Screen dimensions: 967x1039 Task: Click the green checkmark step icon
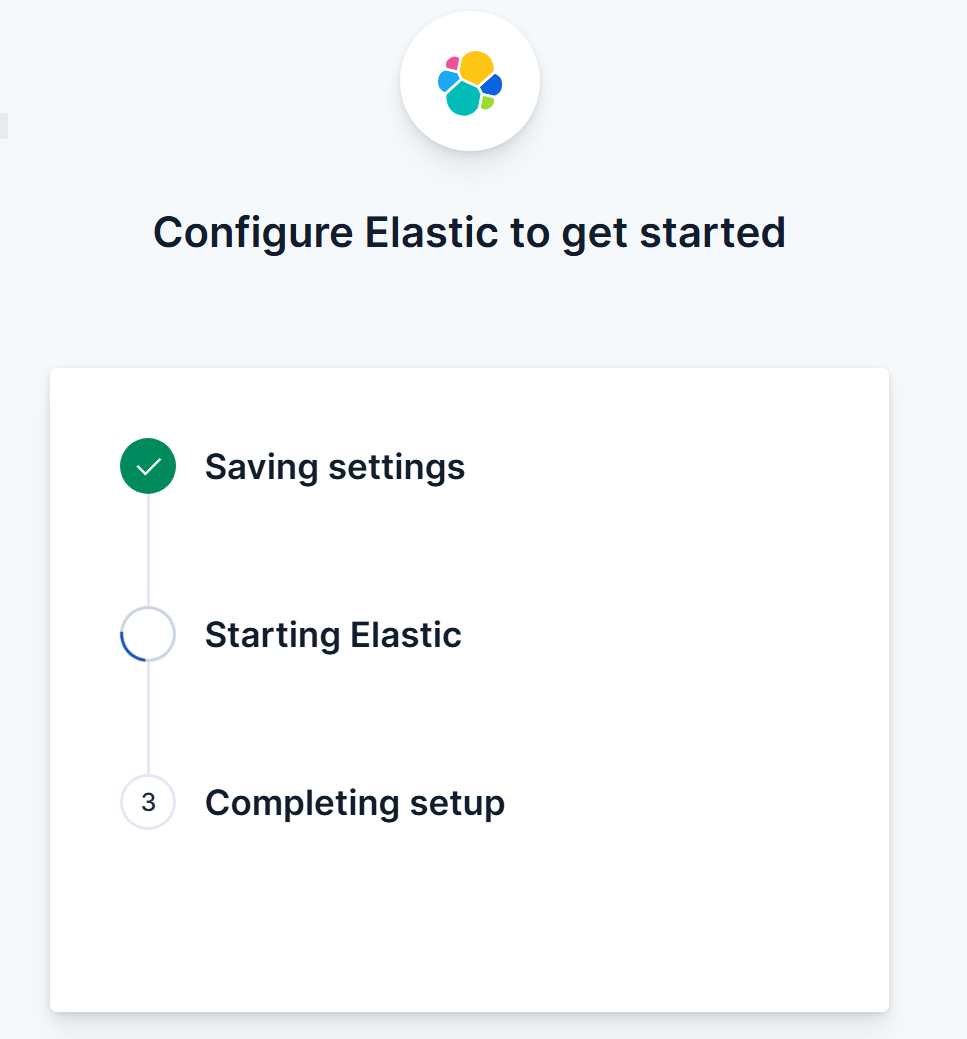(148, 466)
